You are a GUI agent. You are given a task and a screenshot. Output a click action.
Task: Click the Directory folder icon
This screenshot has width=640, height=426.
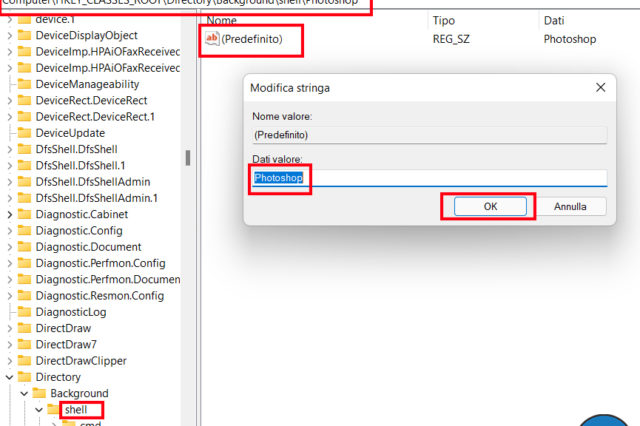tap(24, 377)
